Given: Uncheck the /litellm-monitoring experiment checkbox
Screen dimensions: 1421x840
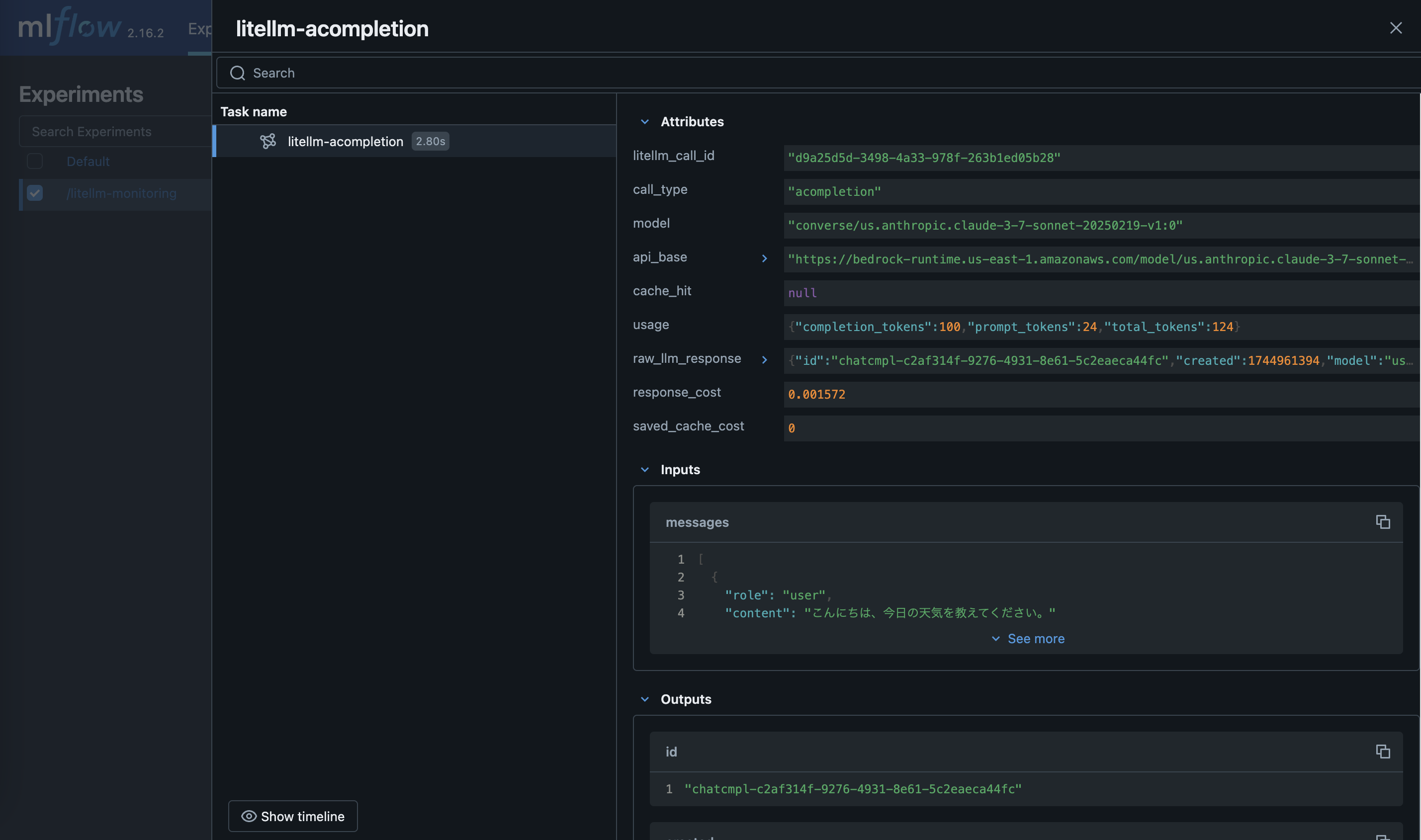Looking at the screenshot, I should pyautogui.click(x=35, y=193).
